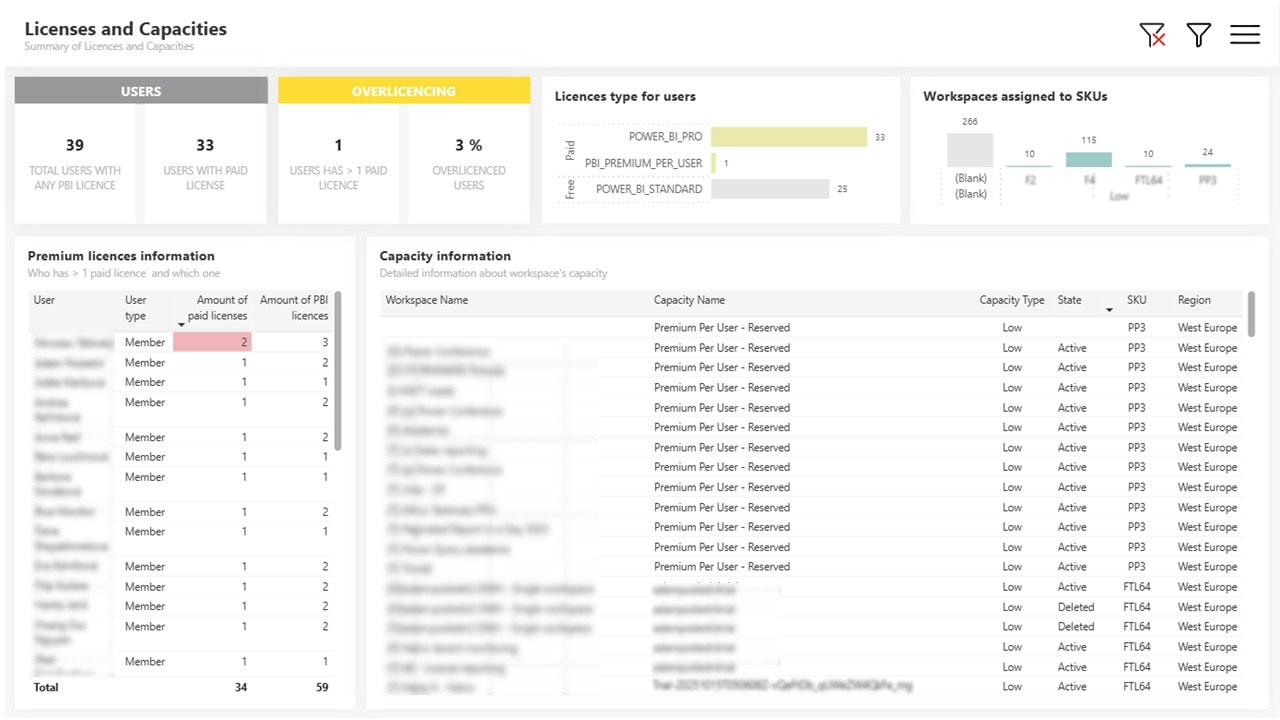Click the 3 % overlicenced users card

(469, 145)
